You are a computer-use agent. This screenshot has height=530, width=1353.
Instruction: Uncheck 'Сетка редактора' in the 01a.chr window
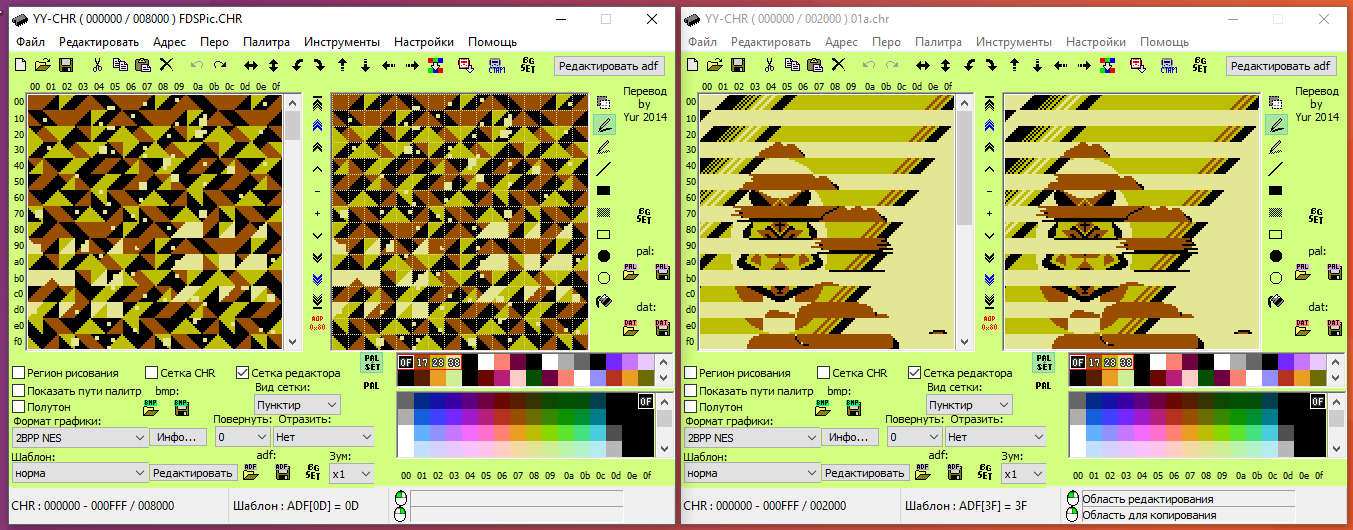point(915,373)
